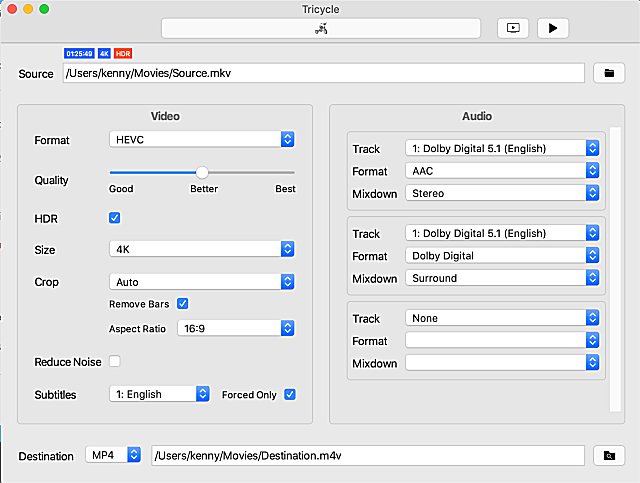Click the preview icon button in toolbar
640x483 pixels.
pos(512,28)
